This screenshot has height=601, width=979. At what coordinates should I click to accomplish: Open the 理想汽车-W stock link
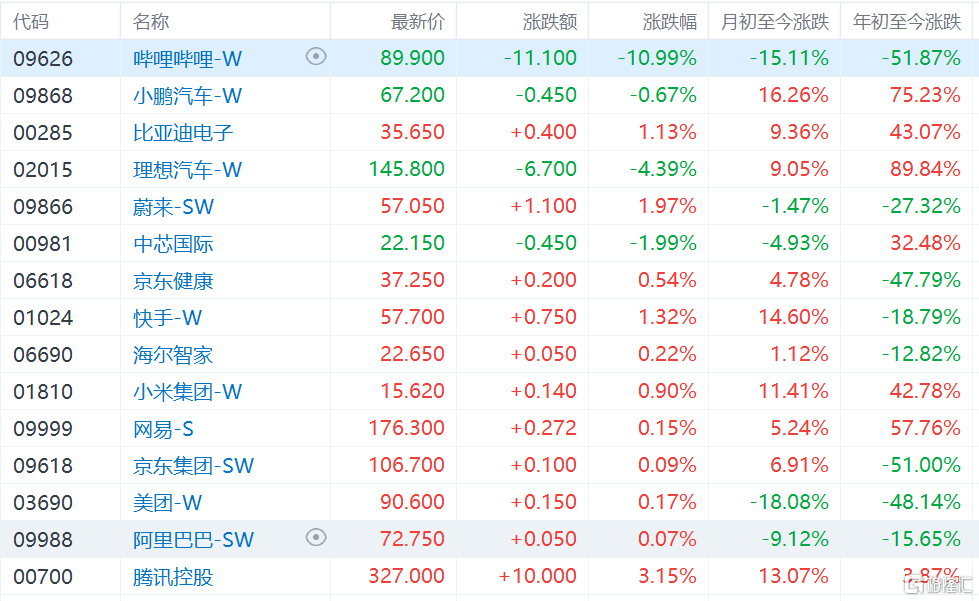click(187, 170)
